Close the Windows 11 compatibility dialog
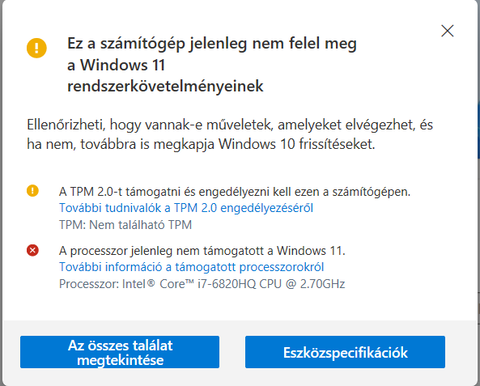 [447, 31]
